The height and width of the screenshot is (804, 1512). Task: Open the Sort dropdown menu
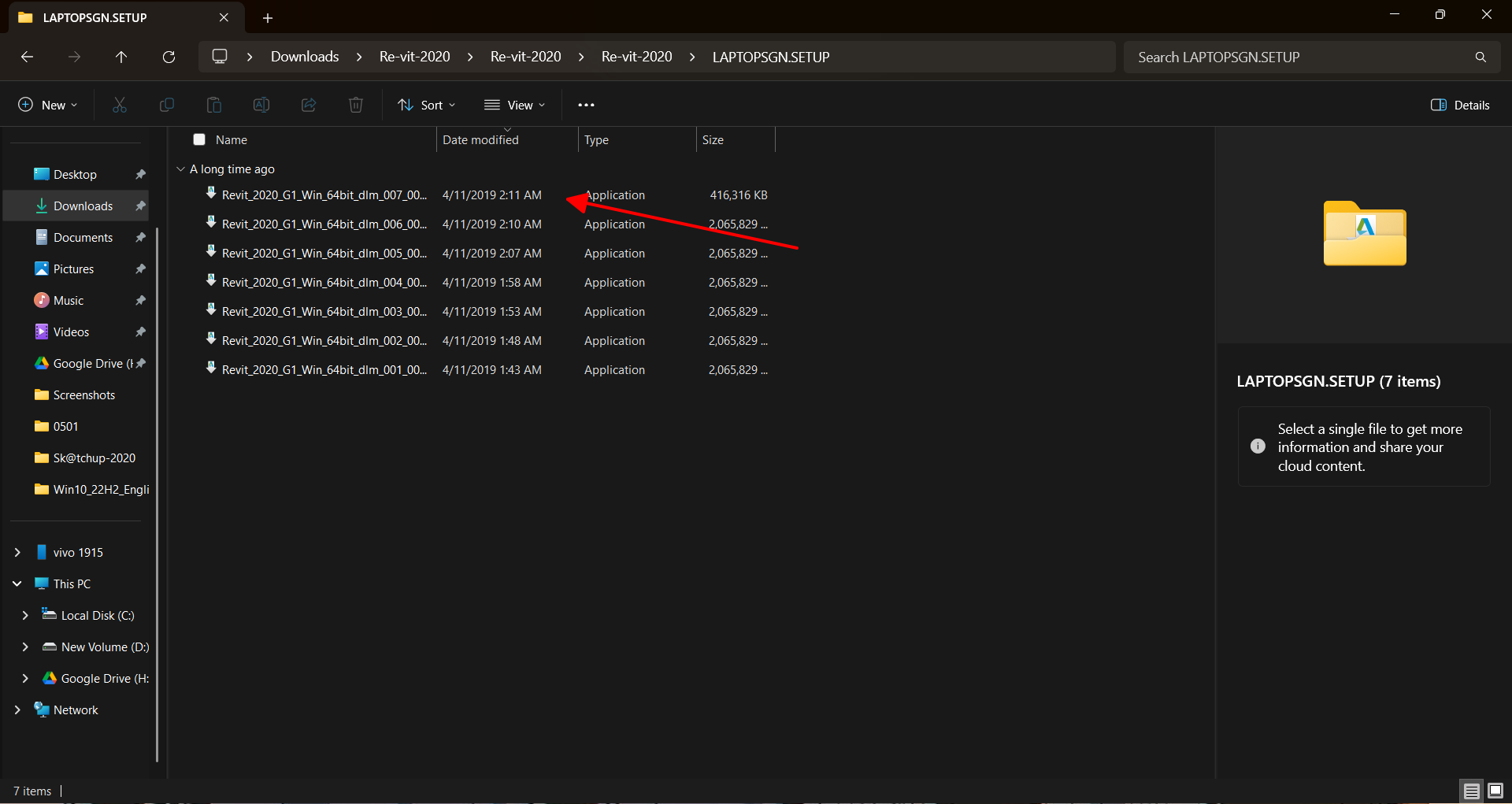click(x=427, y=105)
